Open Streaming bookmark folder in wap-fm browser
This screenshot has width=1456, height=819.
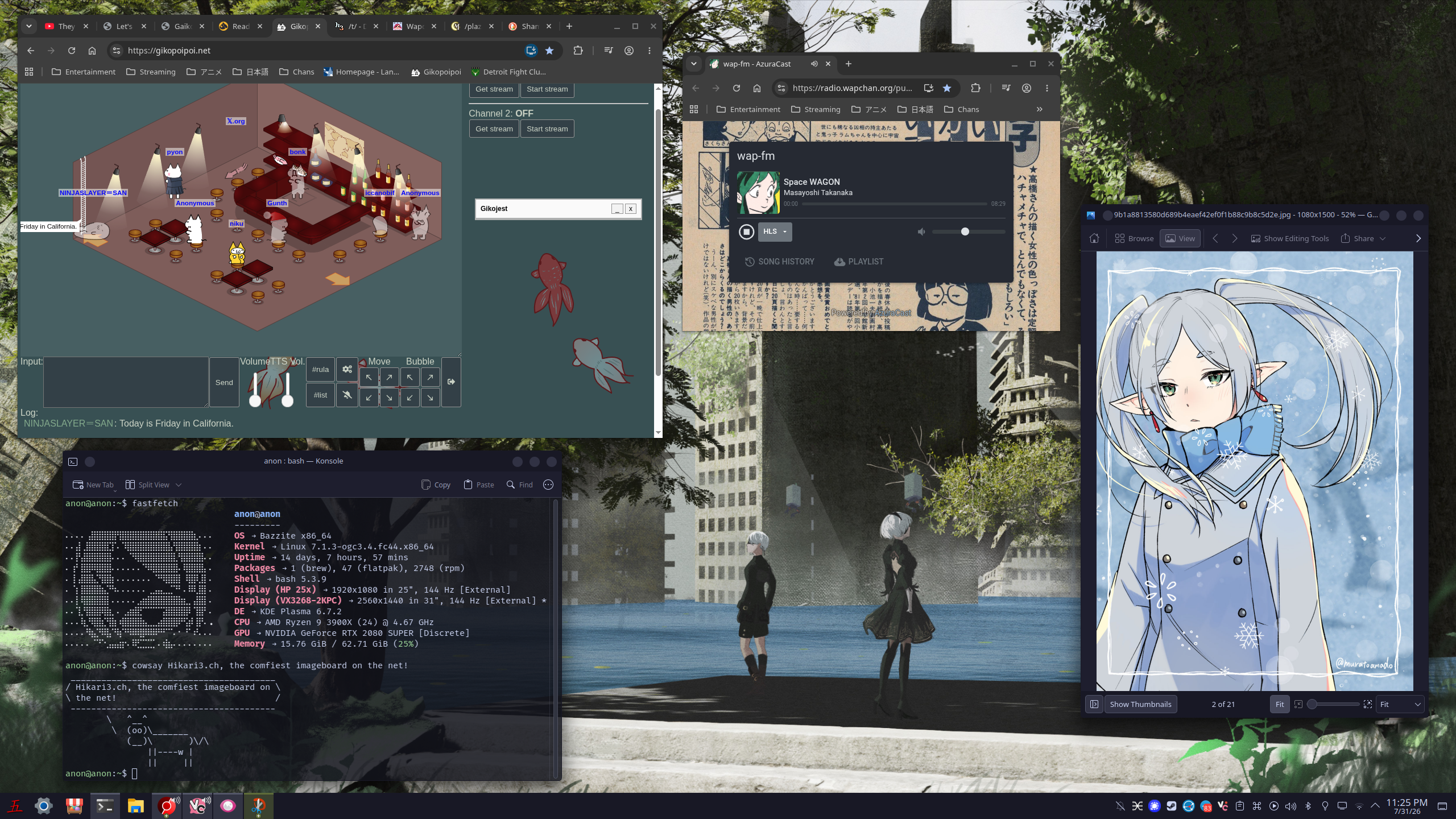point(816,109)
